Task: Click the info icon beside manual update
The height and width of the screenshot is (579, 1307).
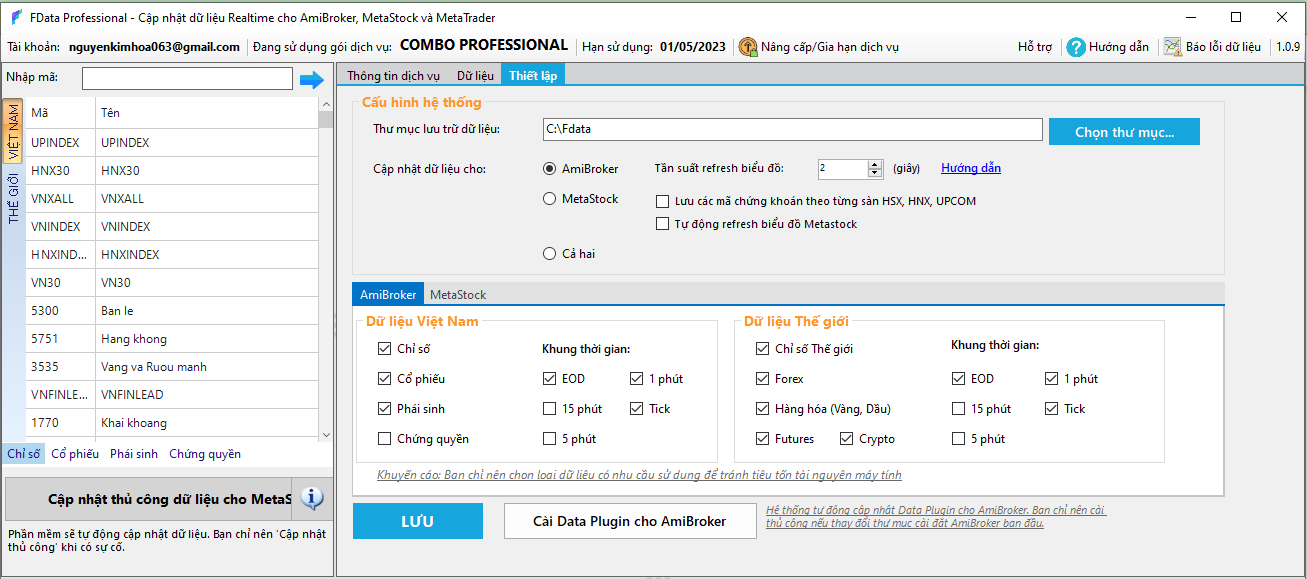Action: [312, 498]
